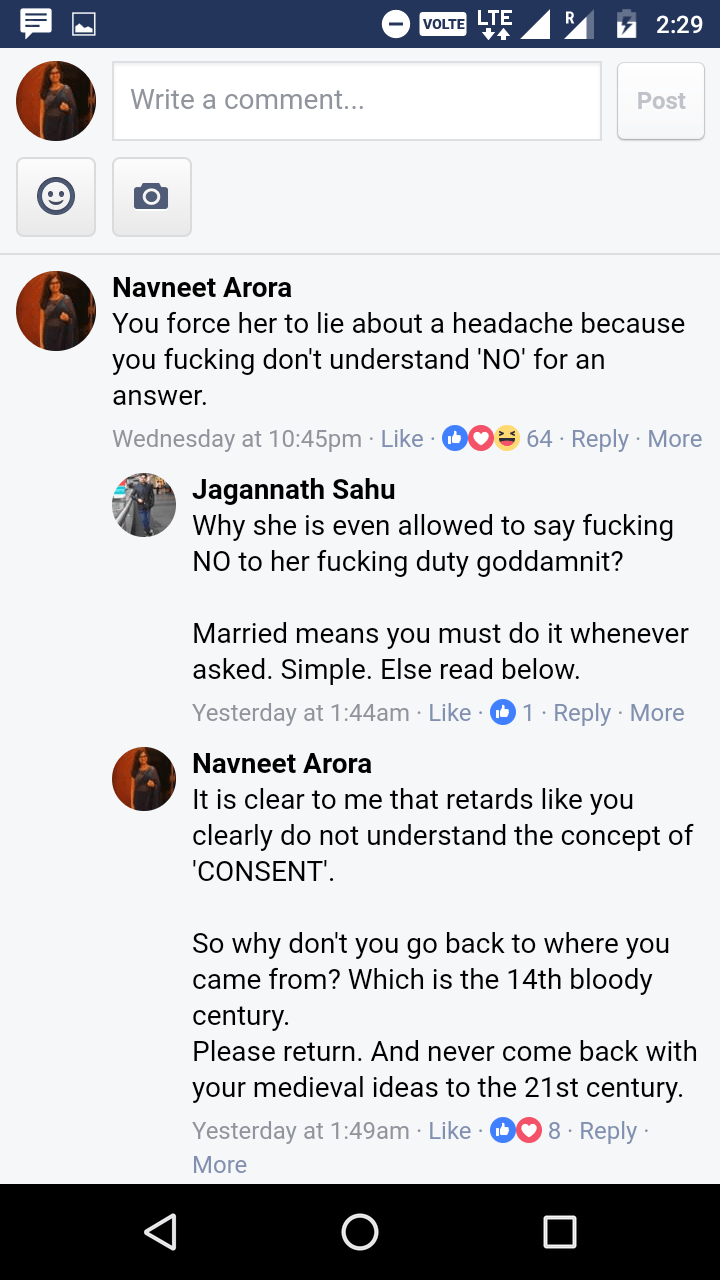
Task: Tap the camera photo attachment icon
Action: (151, 196)
